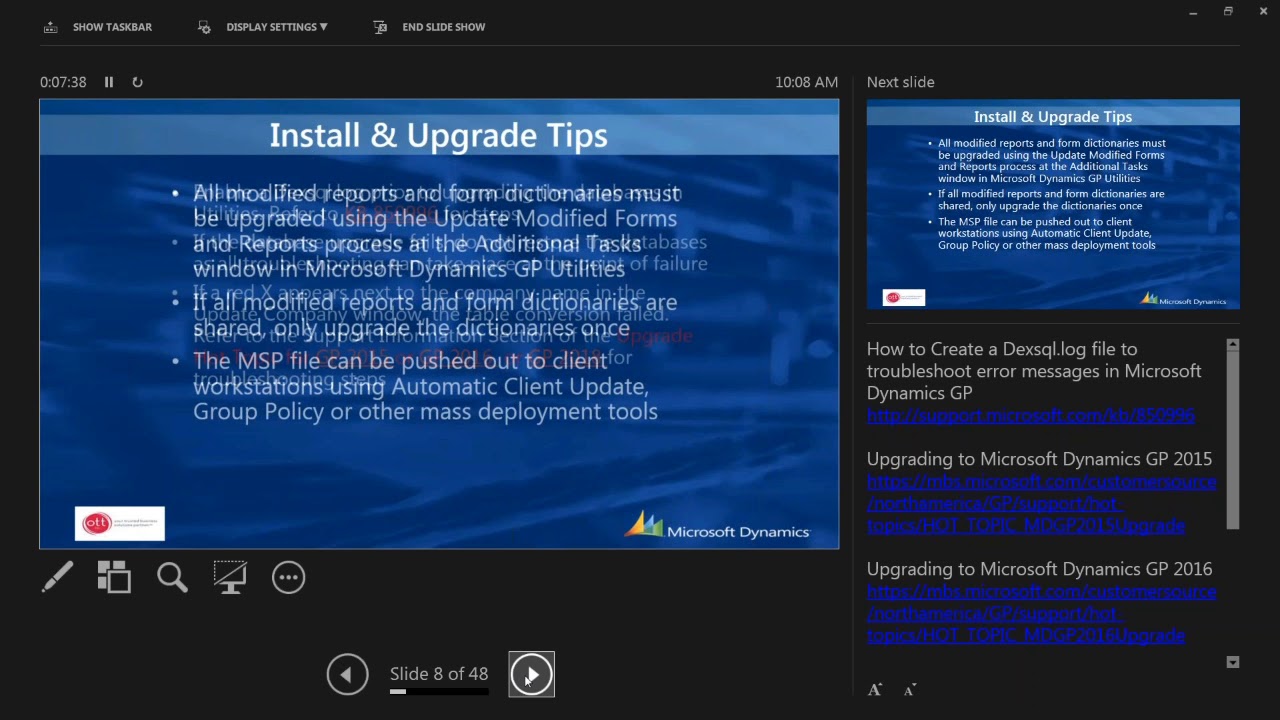Screen dimensions: 1280x720
Task: Click the Next slide label
Action: click(900, 82)
